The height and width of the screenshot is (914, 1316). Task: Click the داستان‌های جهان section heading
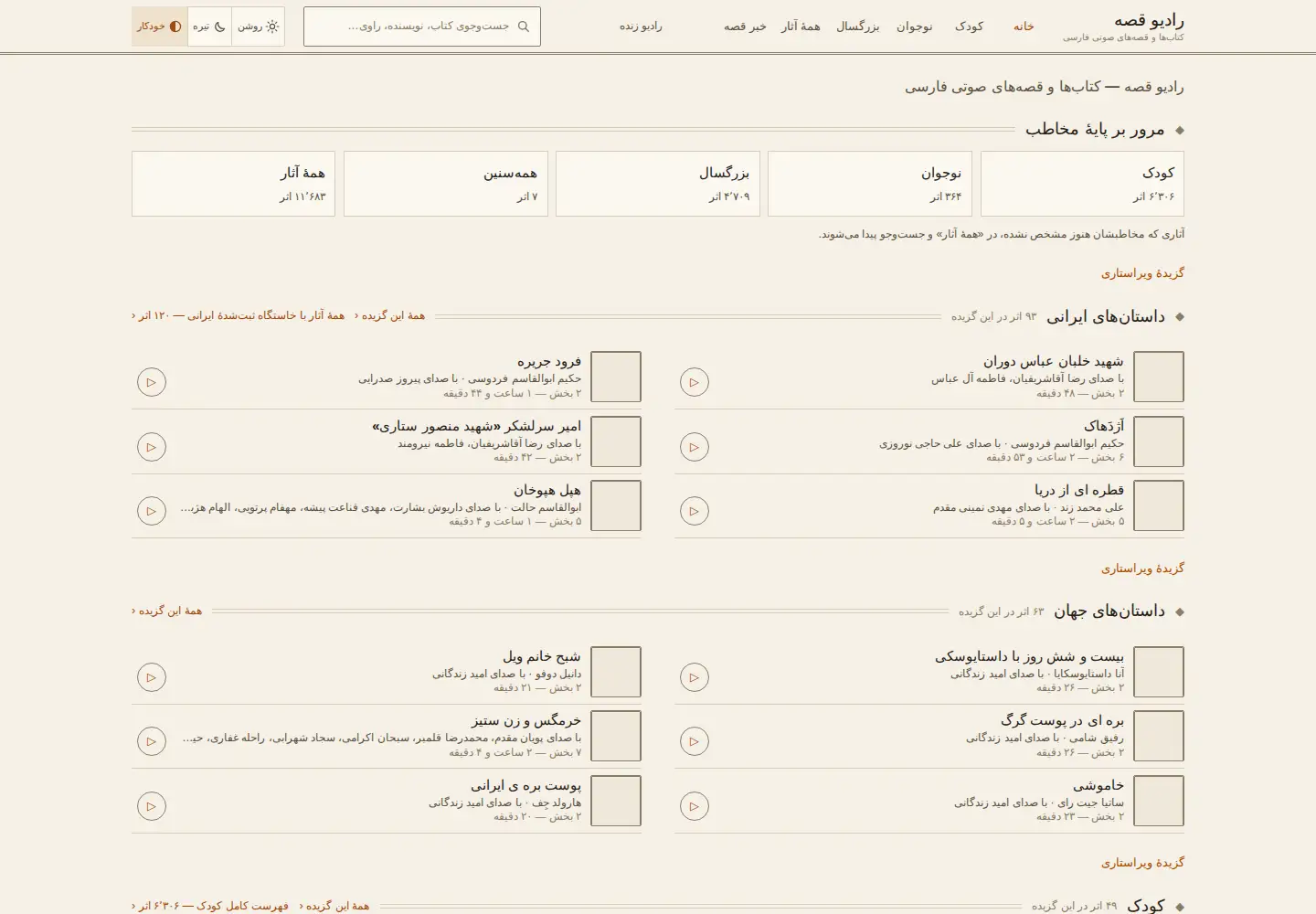(x=1109, y=611)
